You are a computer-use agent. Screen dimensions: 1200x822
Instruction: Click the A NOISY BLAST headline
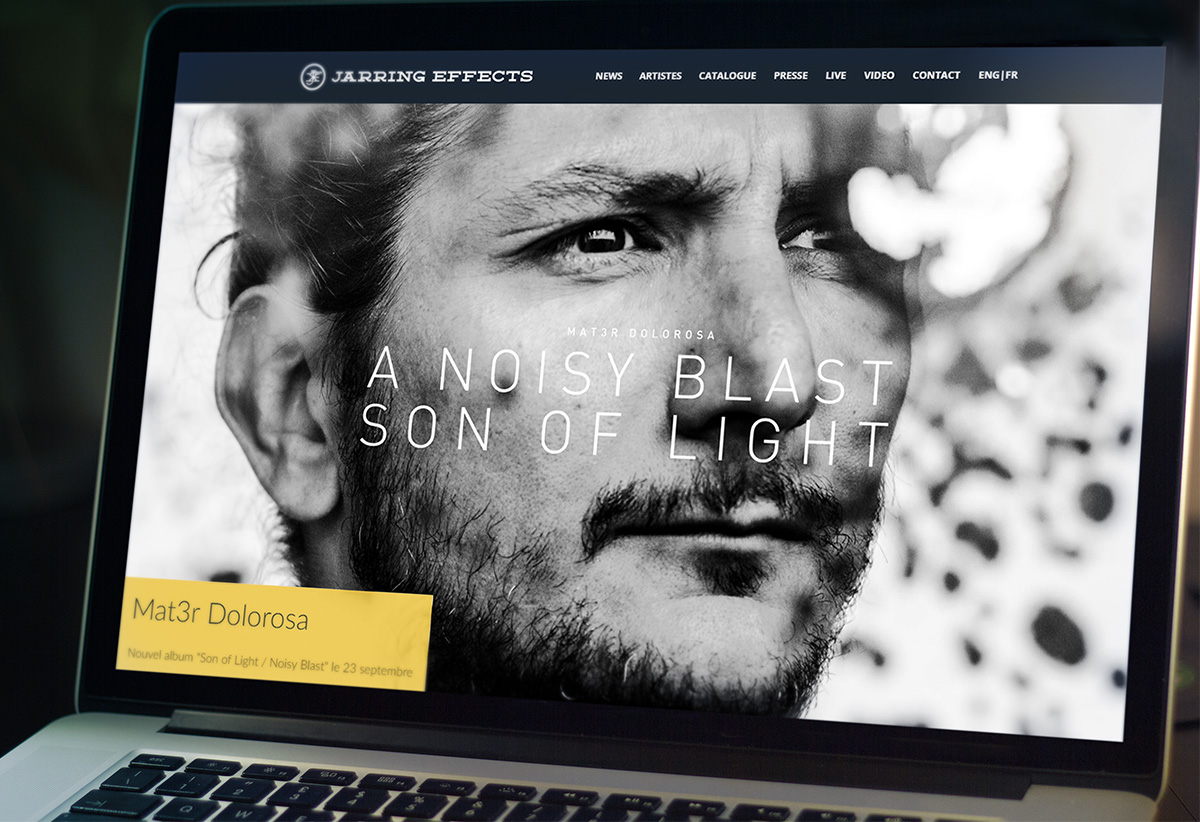pyautogui.click(x=630, y=373)
